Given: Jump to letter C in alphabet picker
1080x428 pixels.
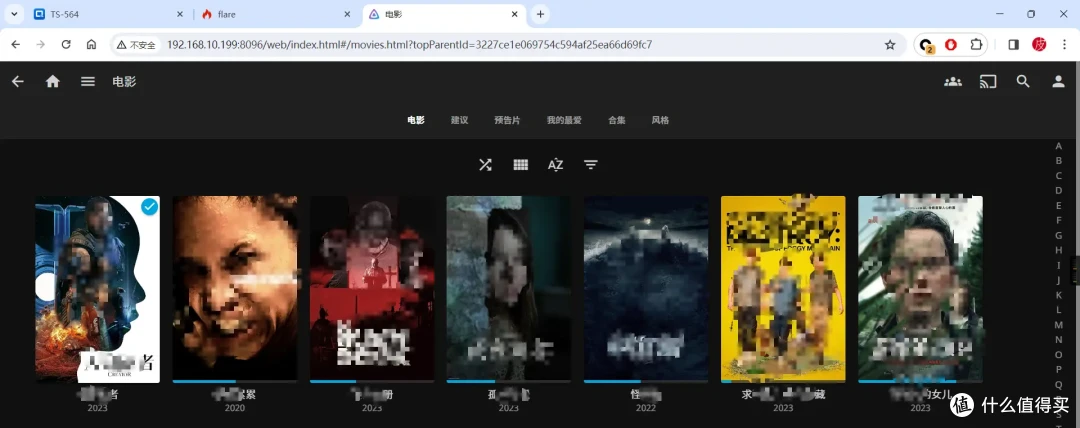Looking at the screenshot, I should 1059,176.
